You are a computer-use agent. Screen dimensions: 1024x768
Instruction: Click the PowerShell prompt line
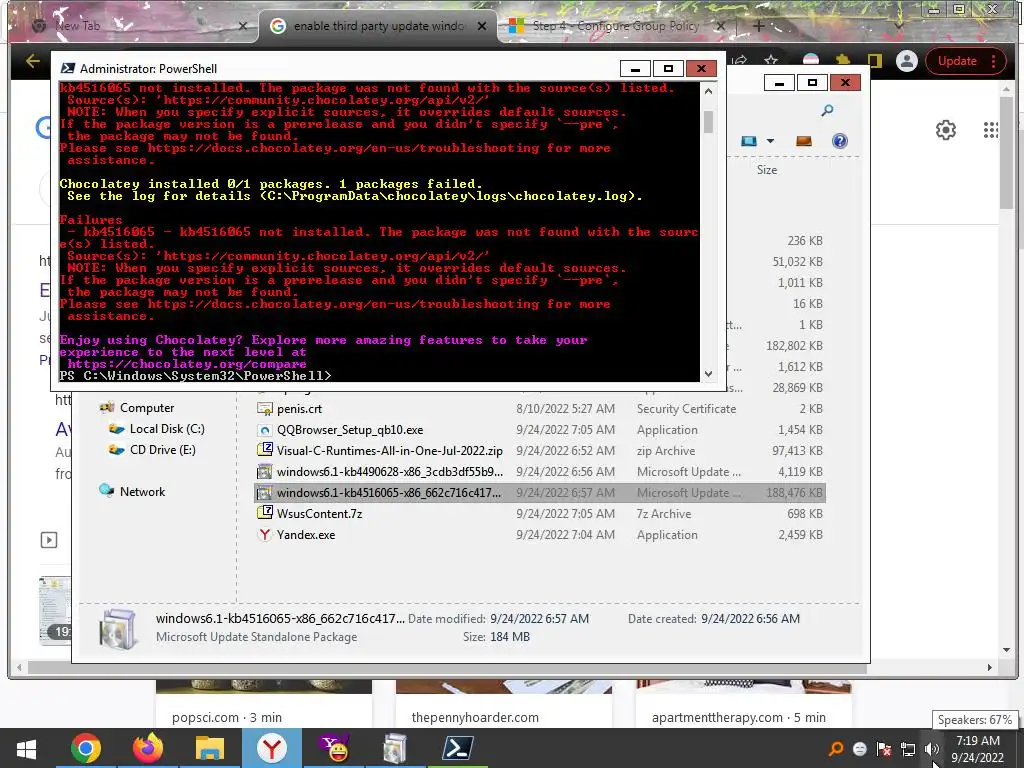tap(195, 376)
